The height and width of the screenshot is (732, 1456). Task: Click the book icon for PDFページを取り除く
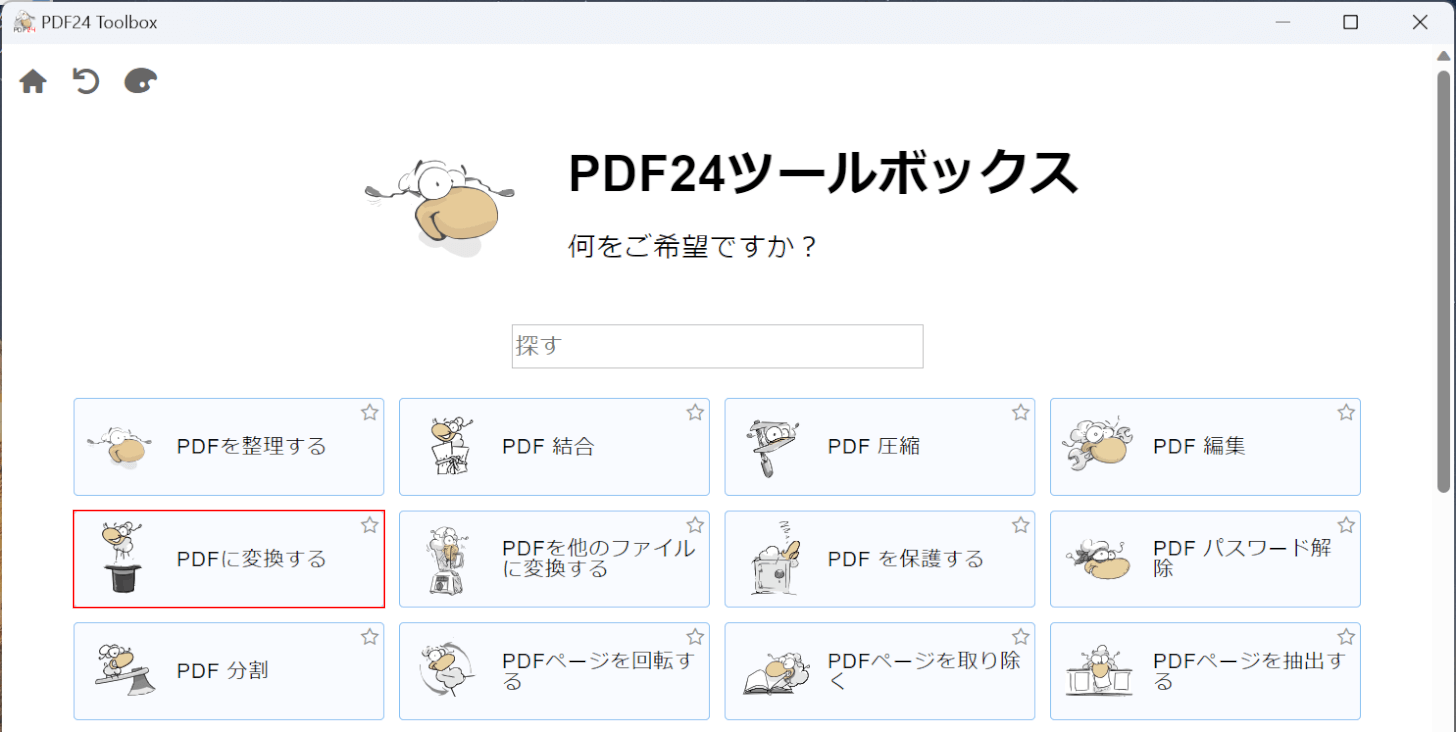tap(774, 674)
